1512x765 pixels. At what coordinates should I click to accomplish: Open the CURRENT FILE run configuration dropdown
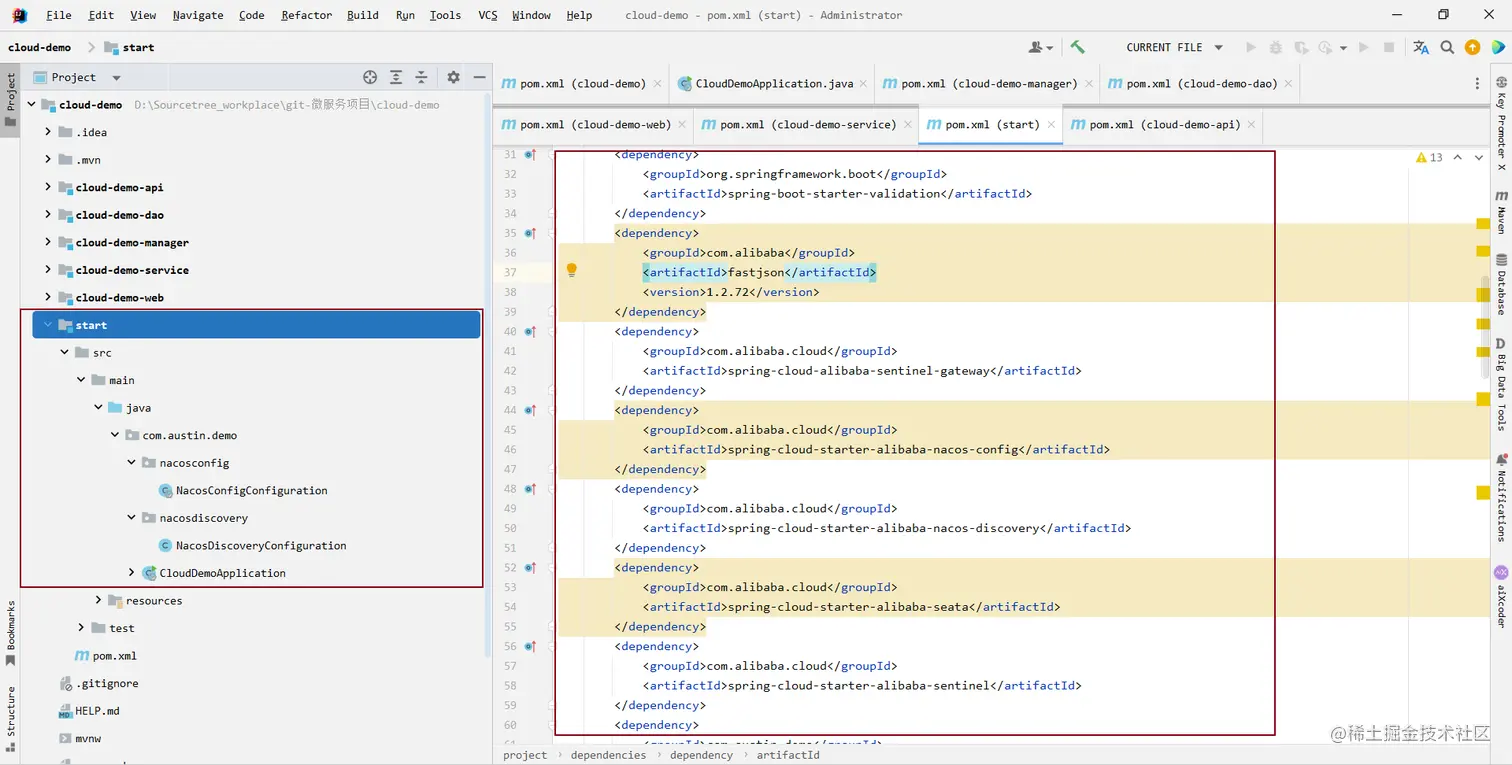[x=1174, y=47]
